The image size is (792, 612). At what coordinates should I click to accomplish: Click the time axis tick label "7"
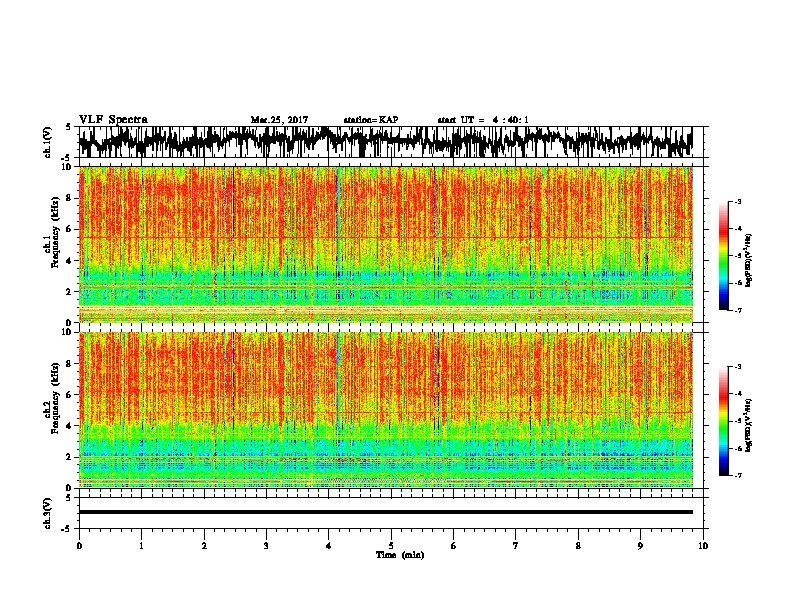pos(516,546)
